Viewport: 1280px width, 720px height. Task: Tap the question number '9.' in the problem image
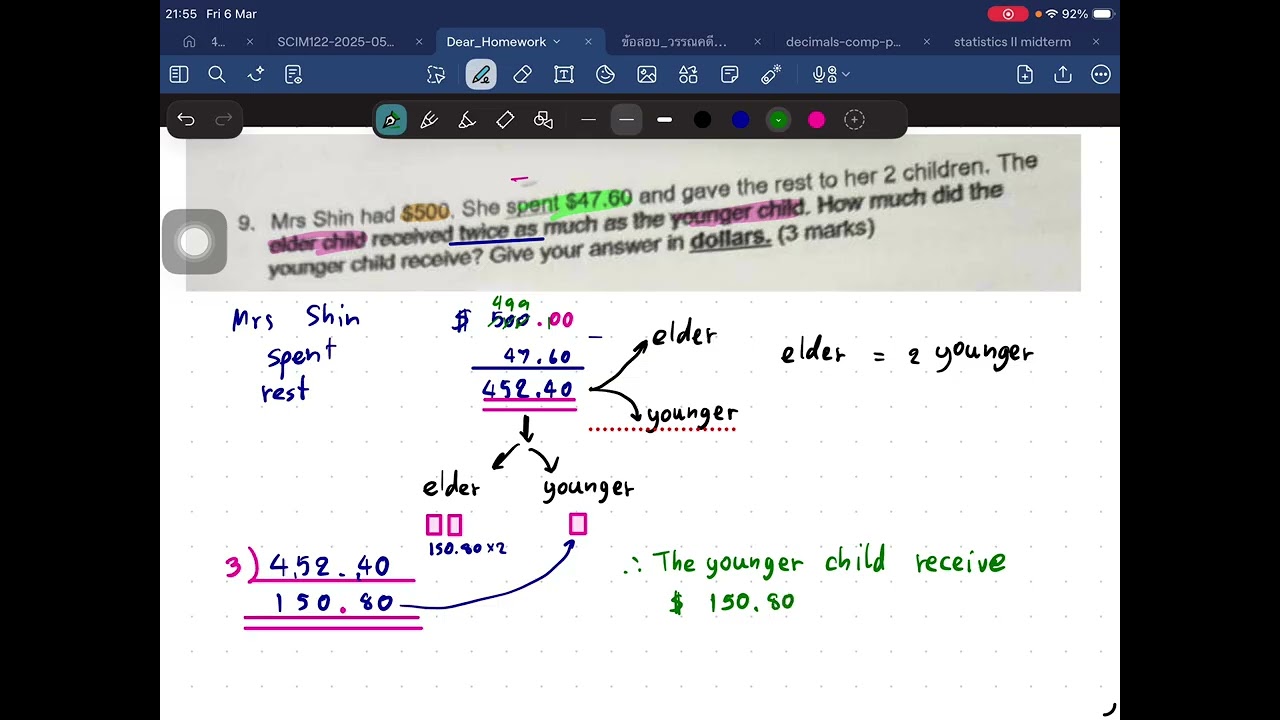point(246,224)
